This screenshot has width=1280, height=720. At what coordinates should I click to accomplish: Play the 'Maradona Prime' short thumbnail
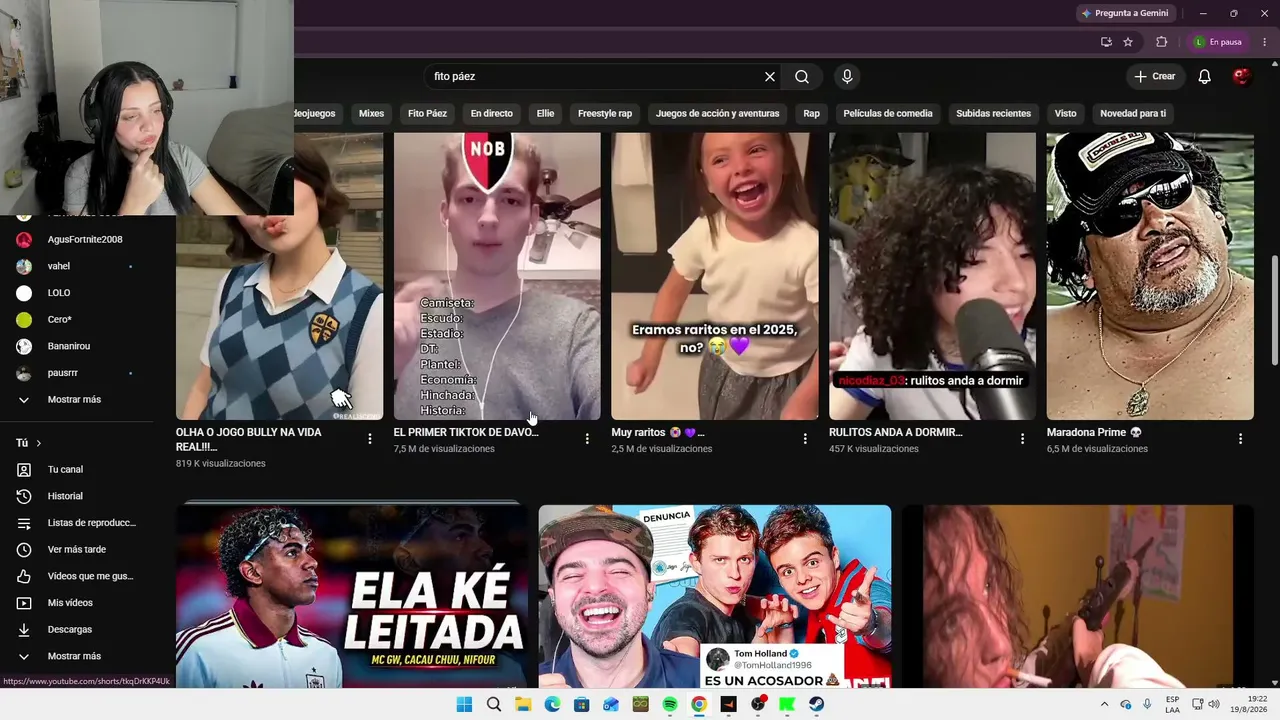tap(1150, 276)
